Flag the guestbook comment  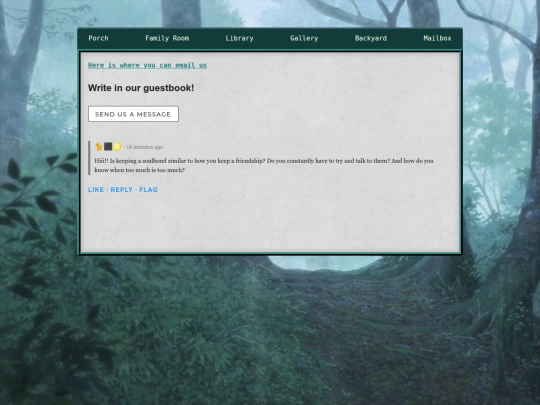[148, 190]
